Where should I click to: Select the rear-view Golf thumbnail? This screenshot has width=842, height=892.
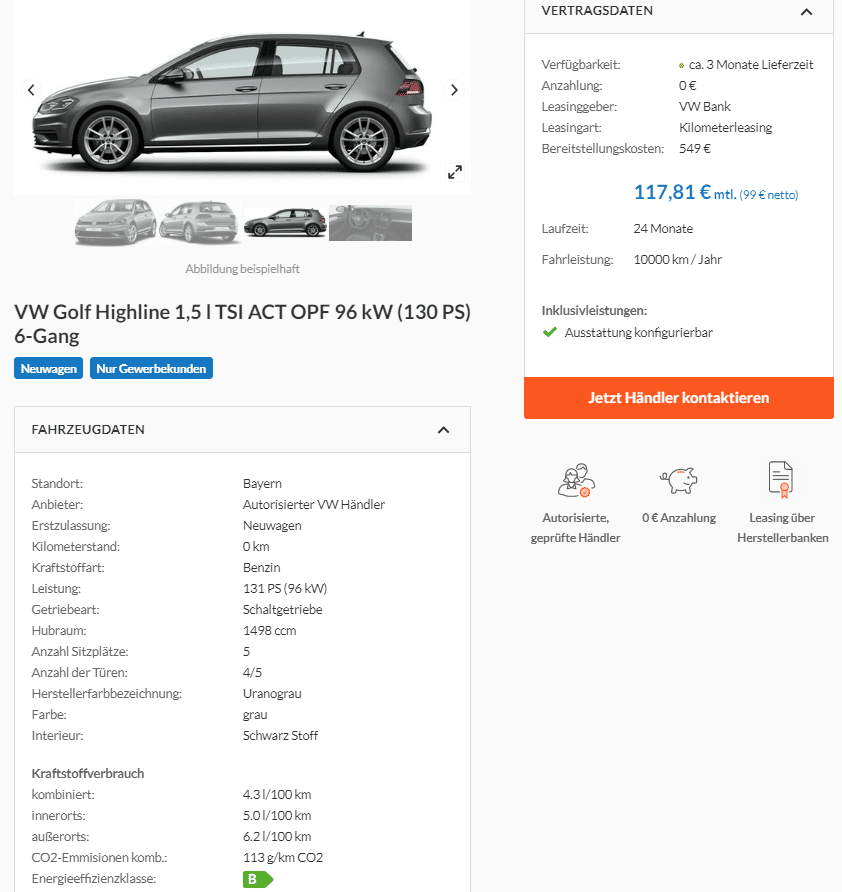(x=199, y=222)
